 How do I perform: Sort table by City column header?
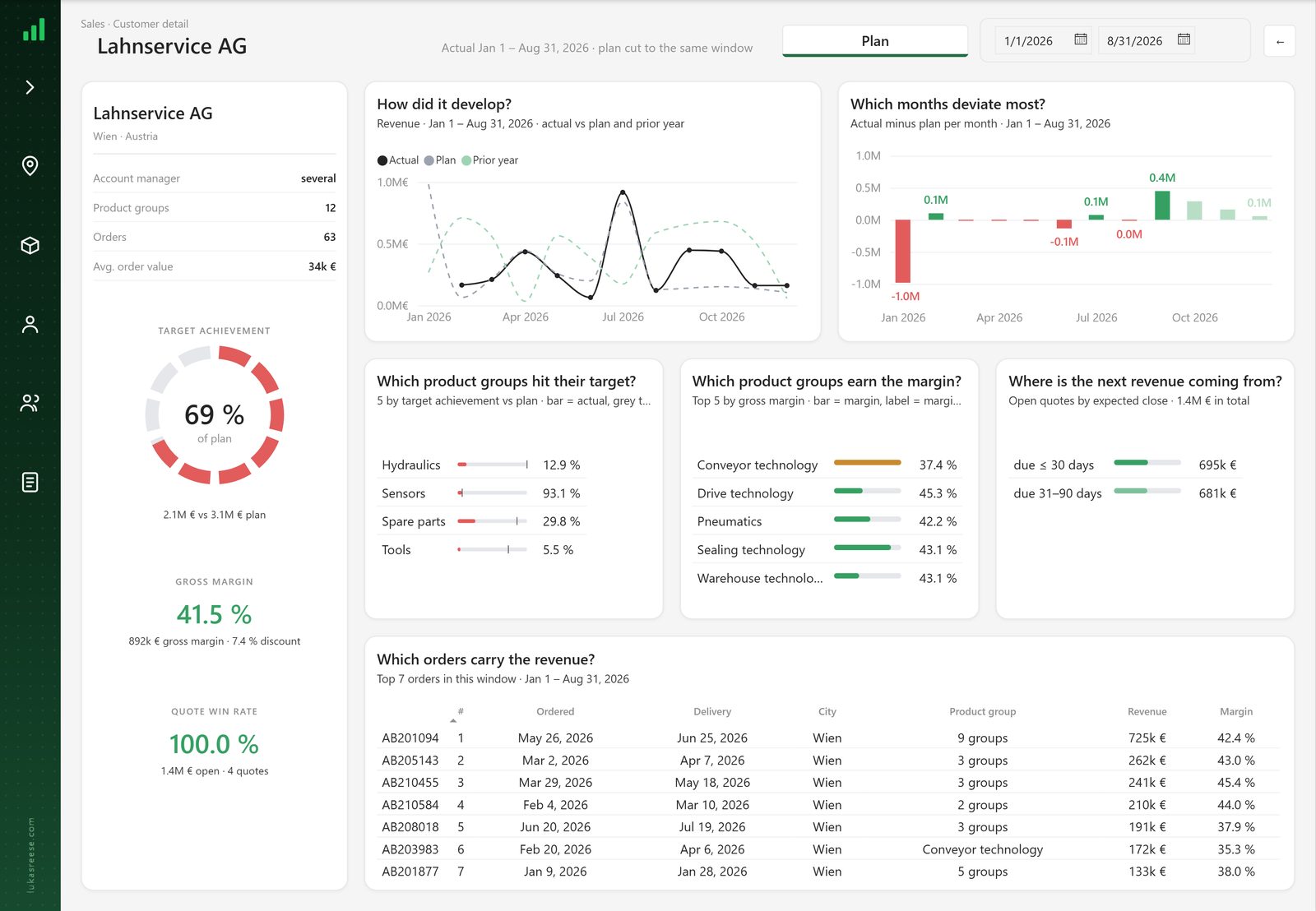(827, 711)
